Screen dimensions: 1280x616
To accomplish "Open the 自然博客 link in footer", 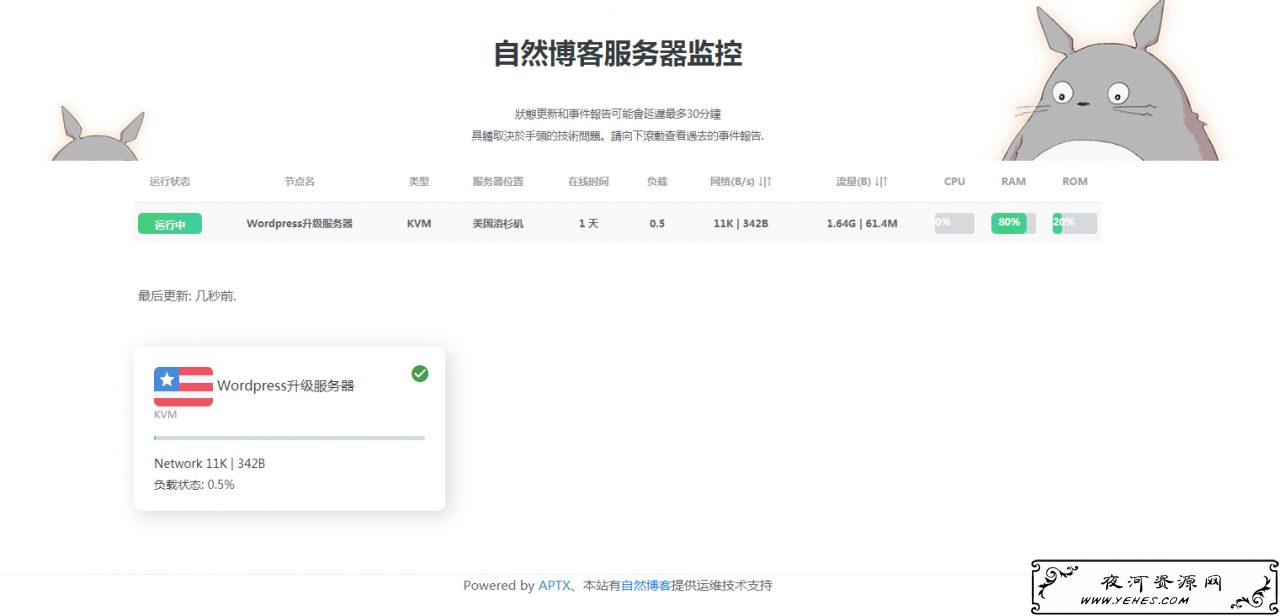I will 646,586.
